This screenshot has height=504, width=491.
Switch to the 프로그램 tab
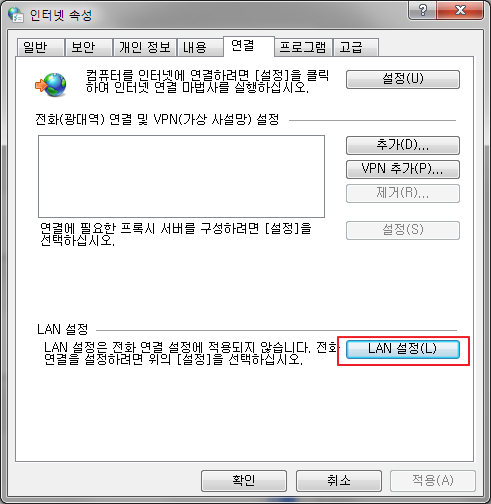pyautogui.click(x=303, y=47)
